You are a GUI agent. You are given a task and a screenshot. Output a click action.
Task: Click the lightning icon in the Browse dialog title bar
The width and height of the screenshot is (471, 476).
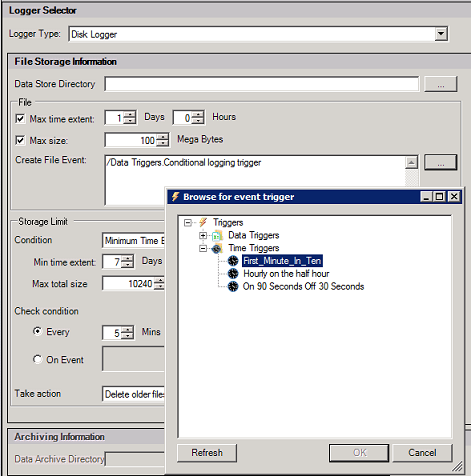175,197
